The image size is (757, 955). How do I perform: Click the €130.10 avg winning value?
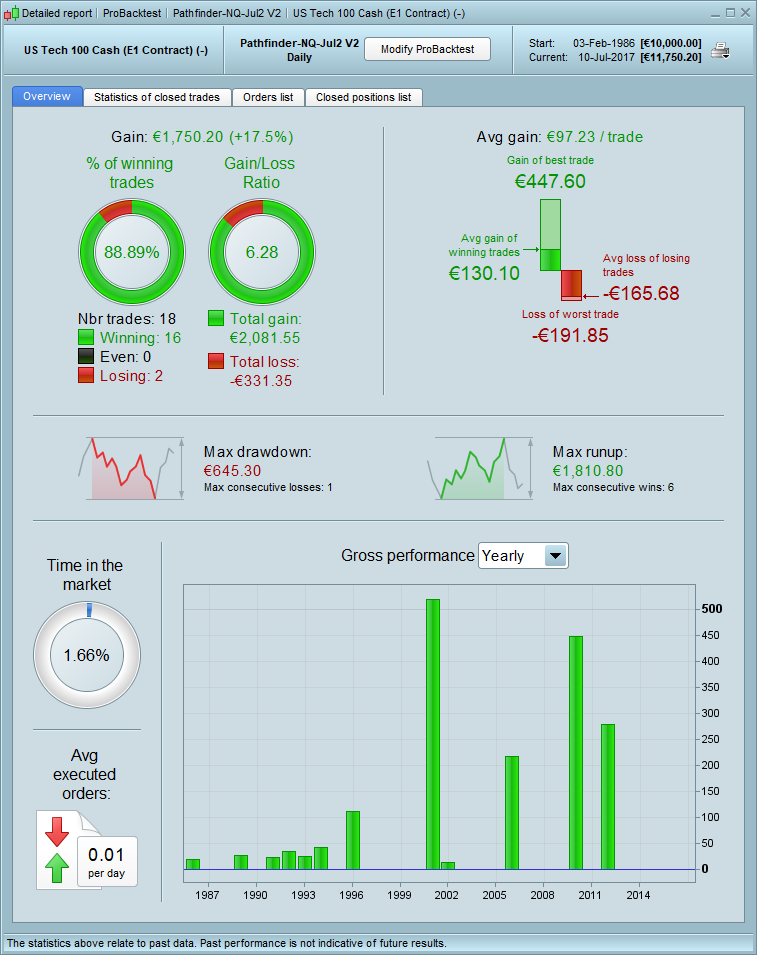pos(484,273)
